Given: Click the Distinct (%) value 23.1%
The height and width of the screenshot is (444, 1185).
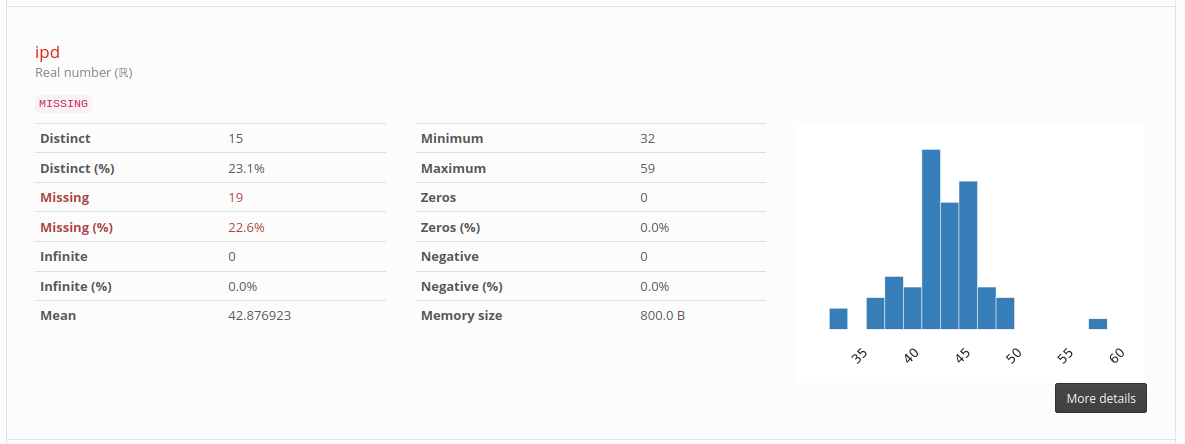Looking at the screenshot, I should [x=246, y=168].
